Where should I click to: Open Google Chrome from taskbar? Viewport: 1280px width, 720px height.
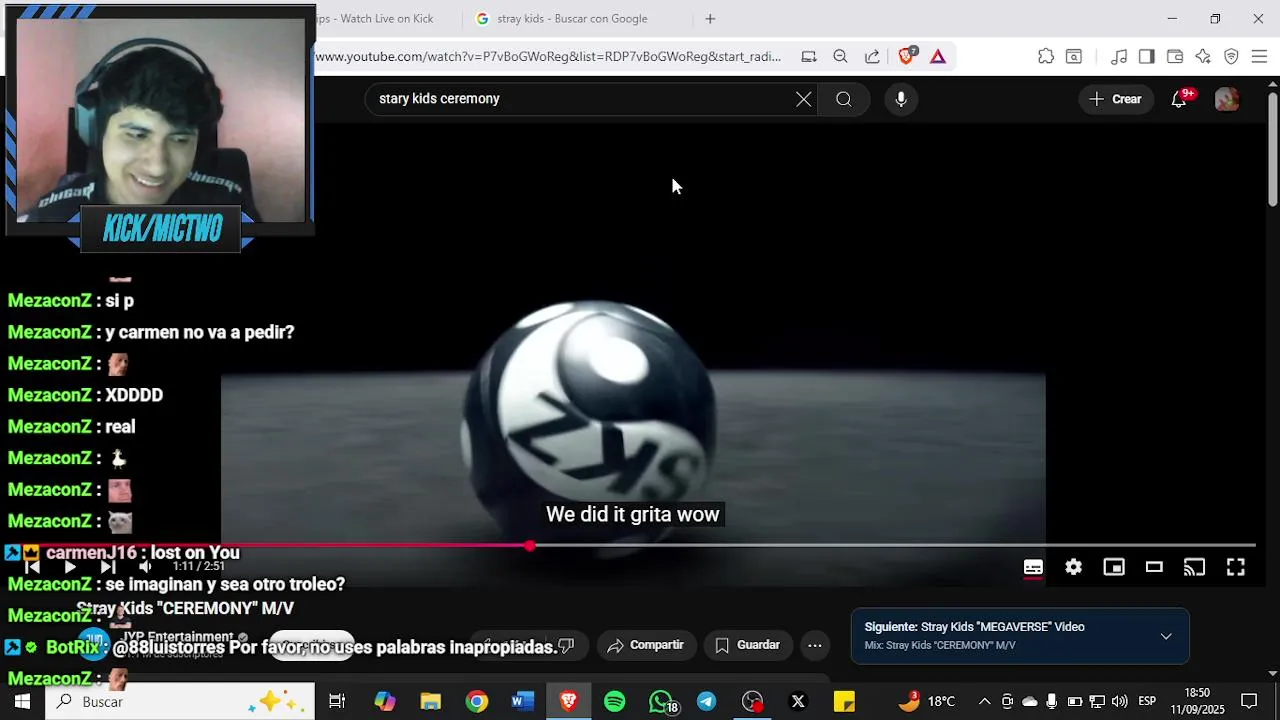pos(477,701)
